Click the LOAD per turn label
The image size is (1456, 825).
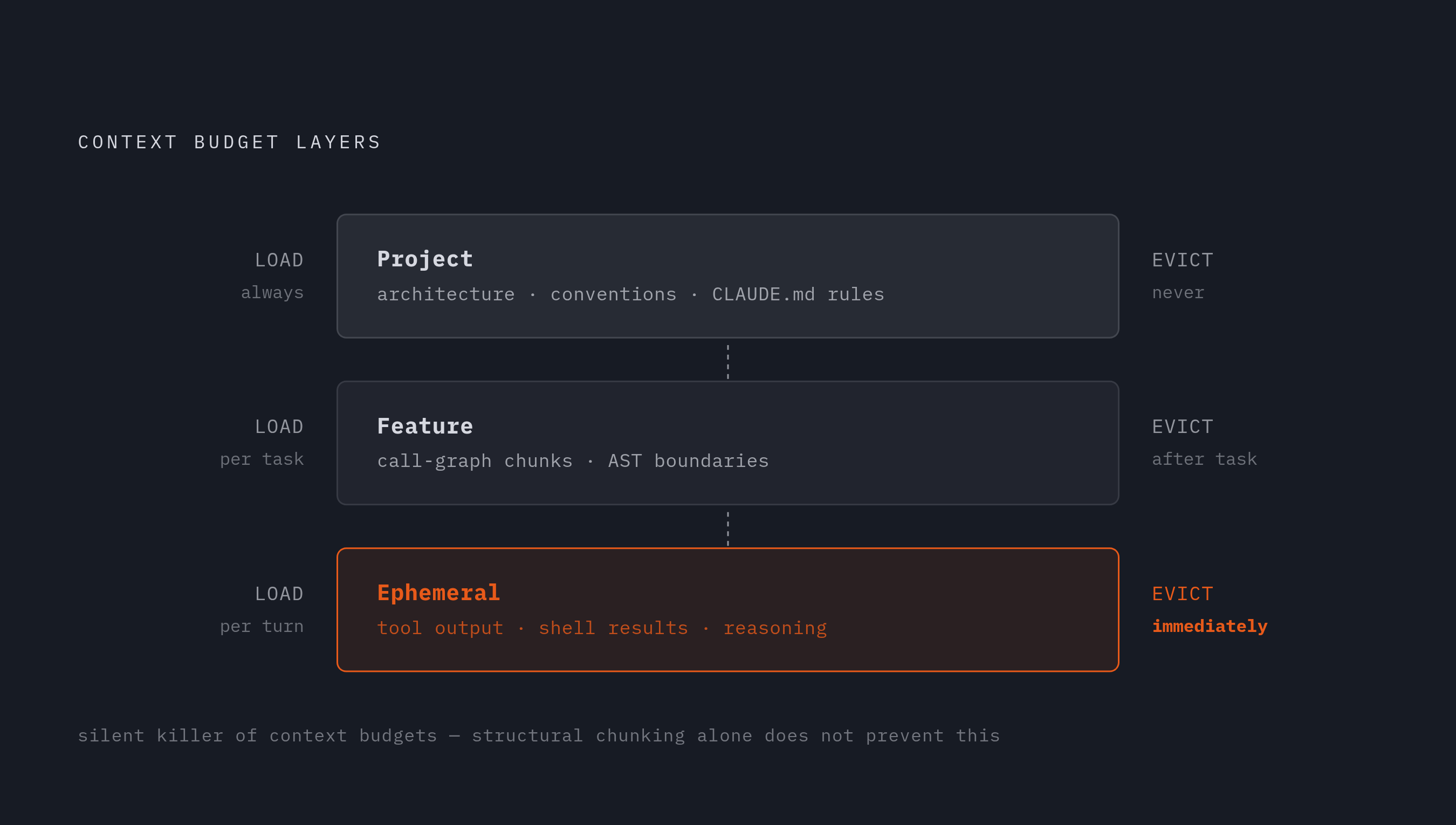262,610
